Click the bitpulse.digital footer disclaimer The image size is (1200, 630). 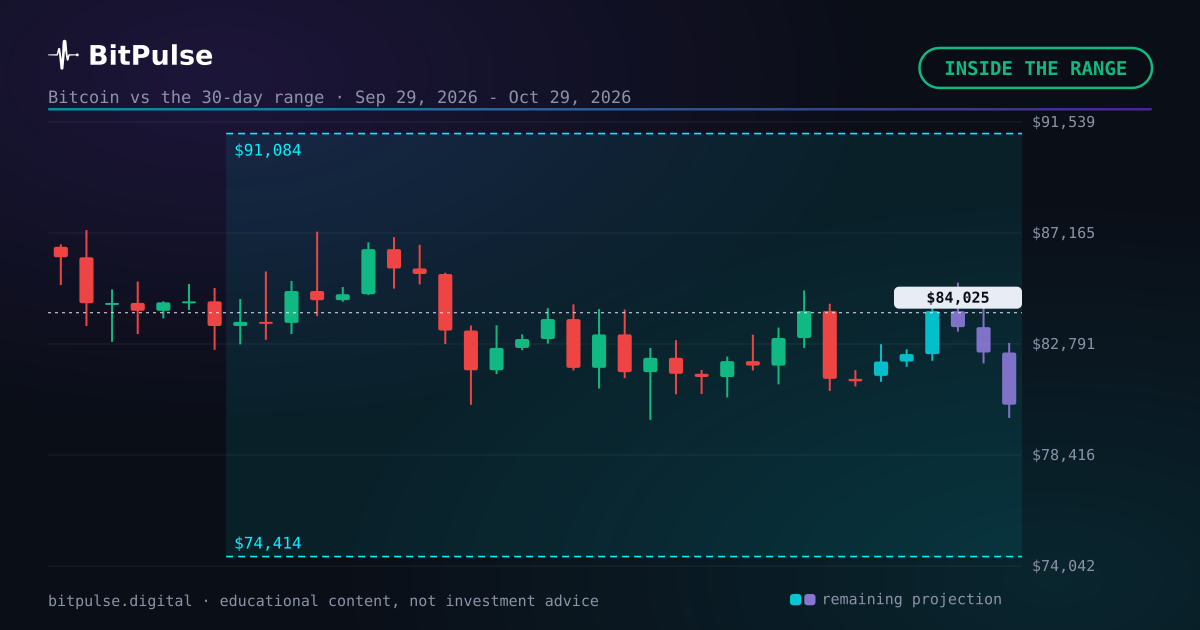(x=323, y=601)
